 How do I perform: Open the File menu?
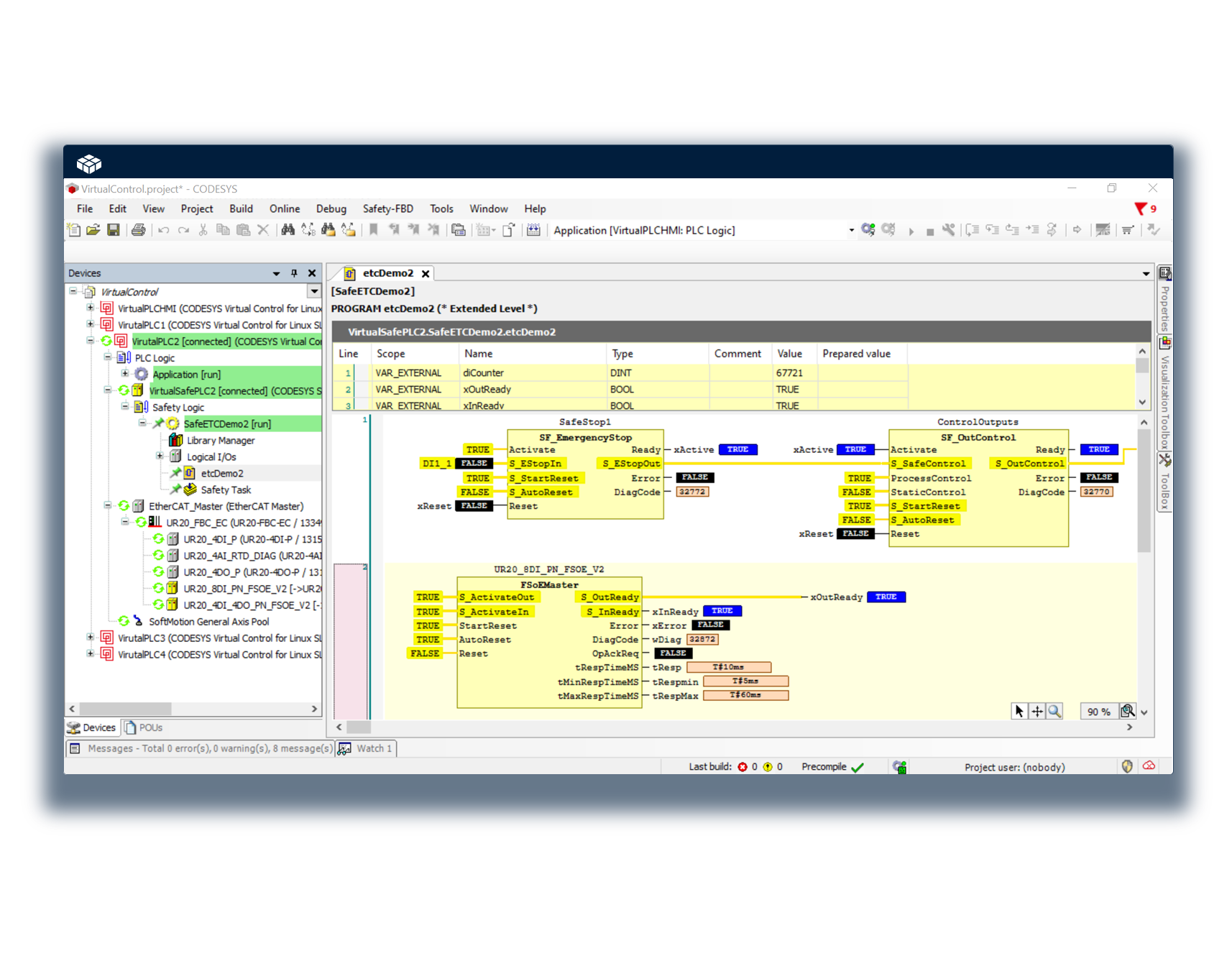[85, 208]
